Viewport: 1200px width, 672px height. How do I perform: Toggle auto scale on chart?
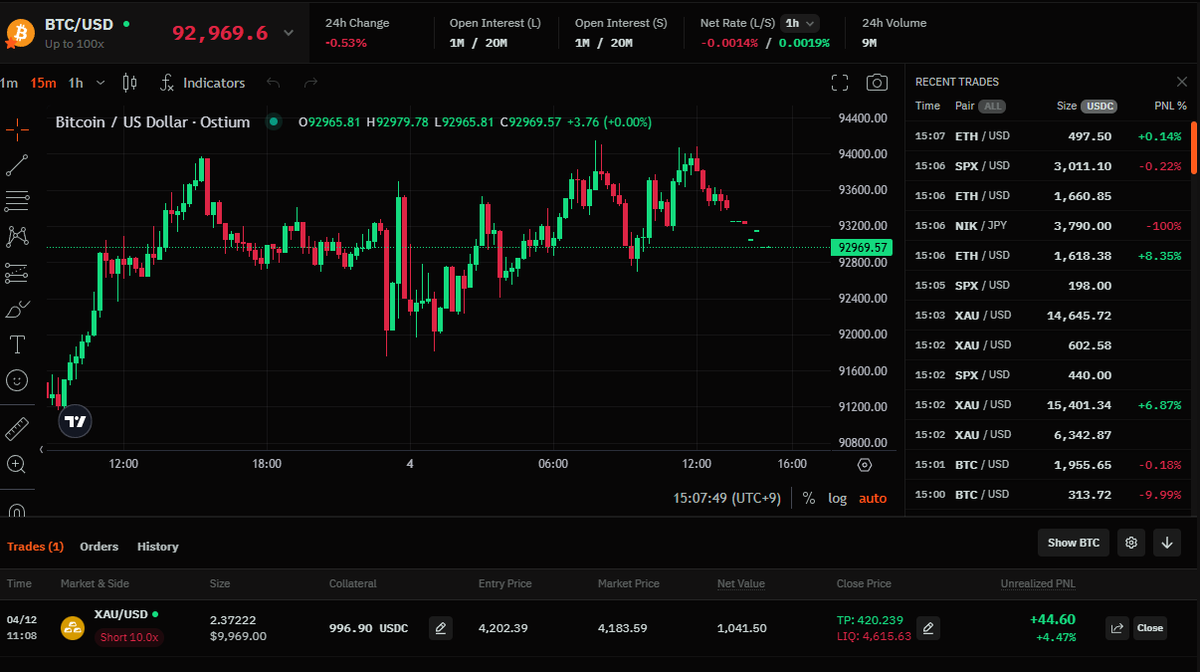point(873,498)
